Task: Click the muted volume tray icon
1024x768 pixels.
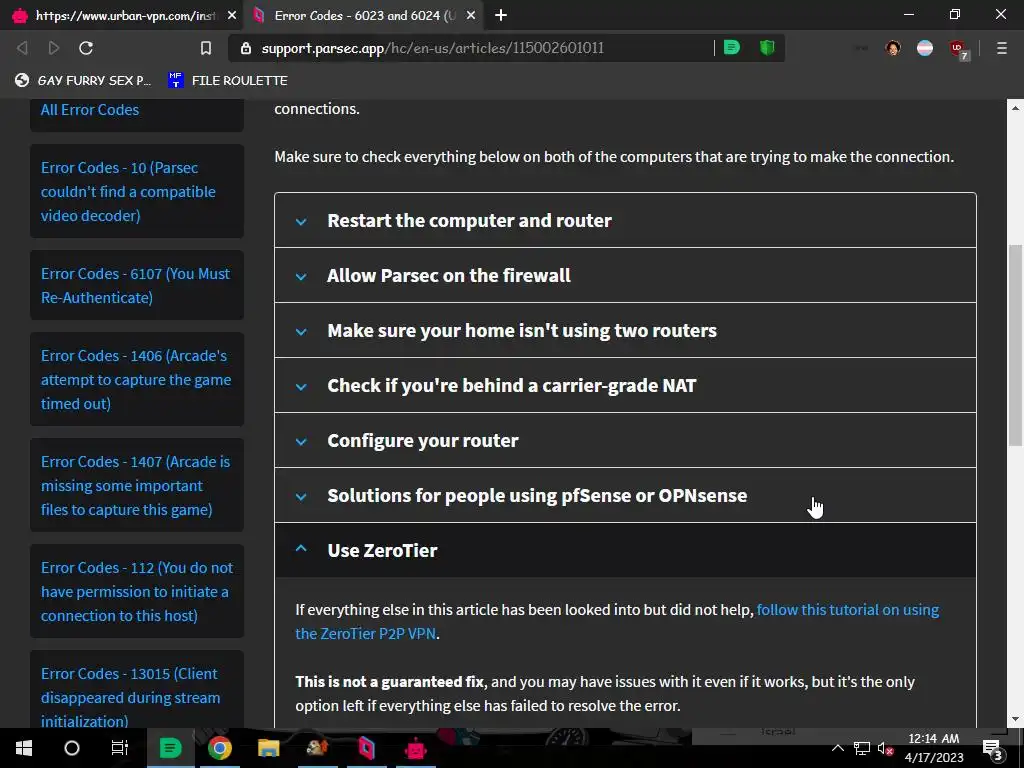Action: [885, 748]
